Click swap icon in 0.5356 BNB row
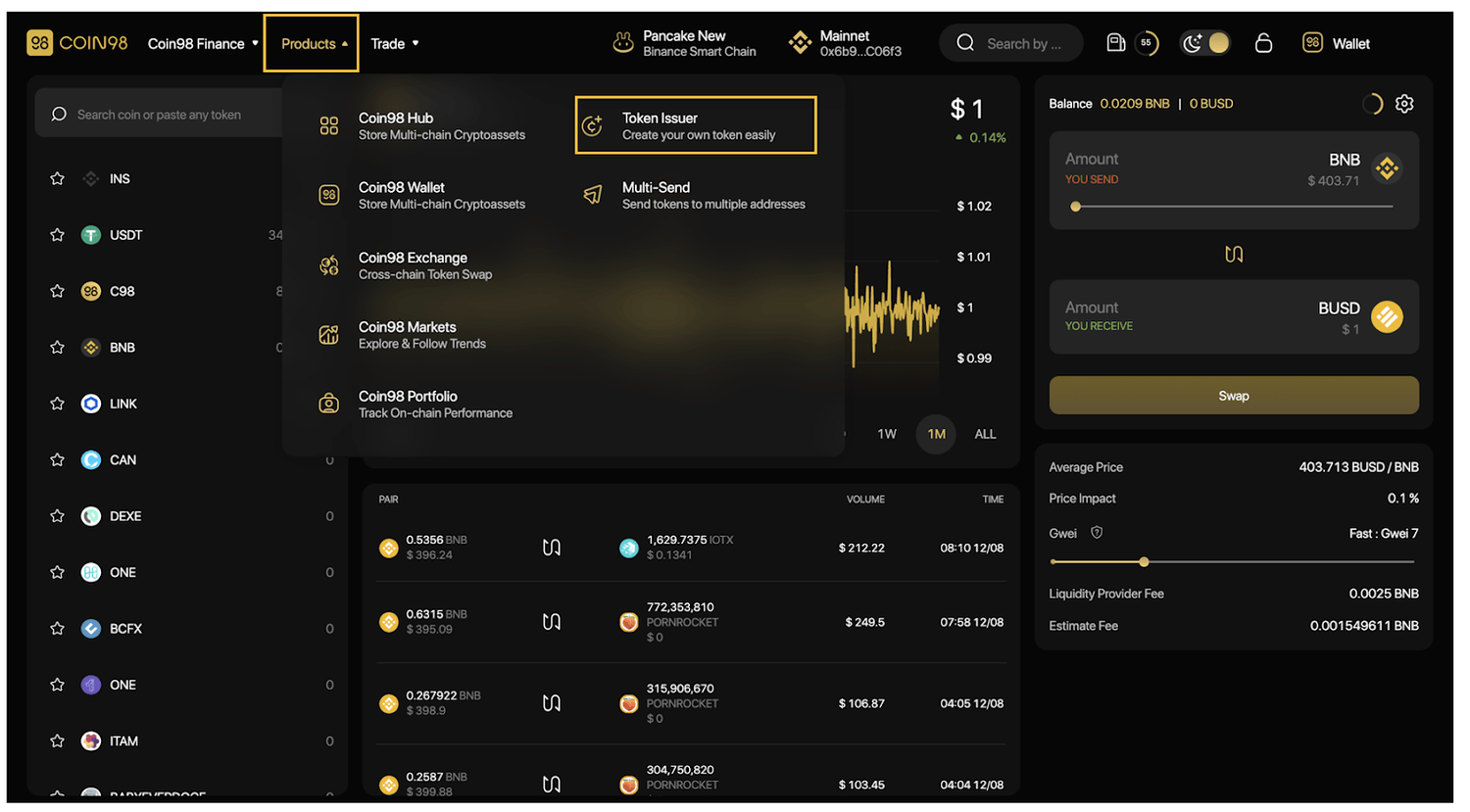The image size is (1470, 812). pos(552,548)
